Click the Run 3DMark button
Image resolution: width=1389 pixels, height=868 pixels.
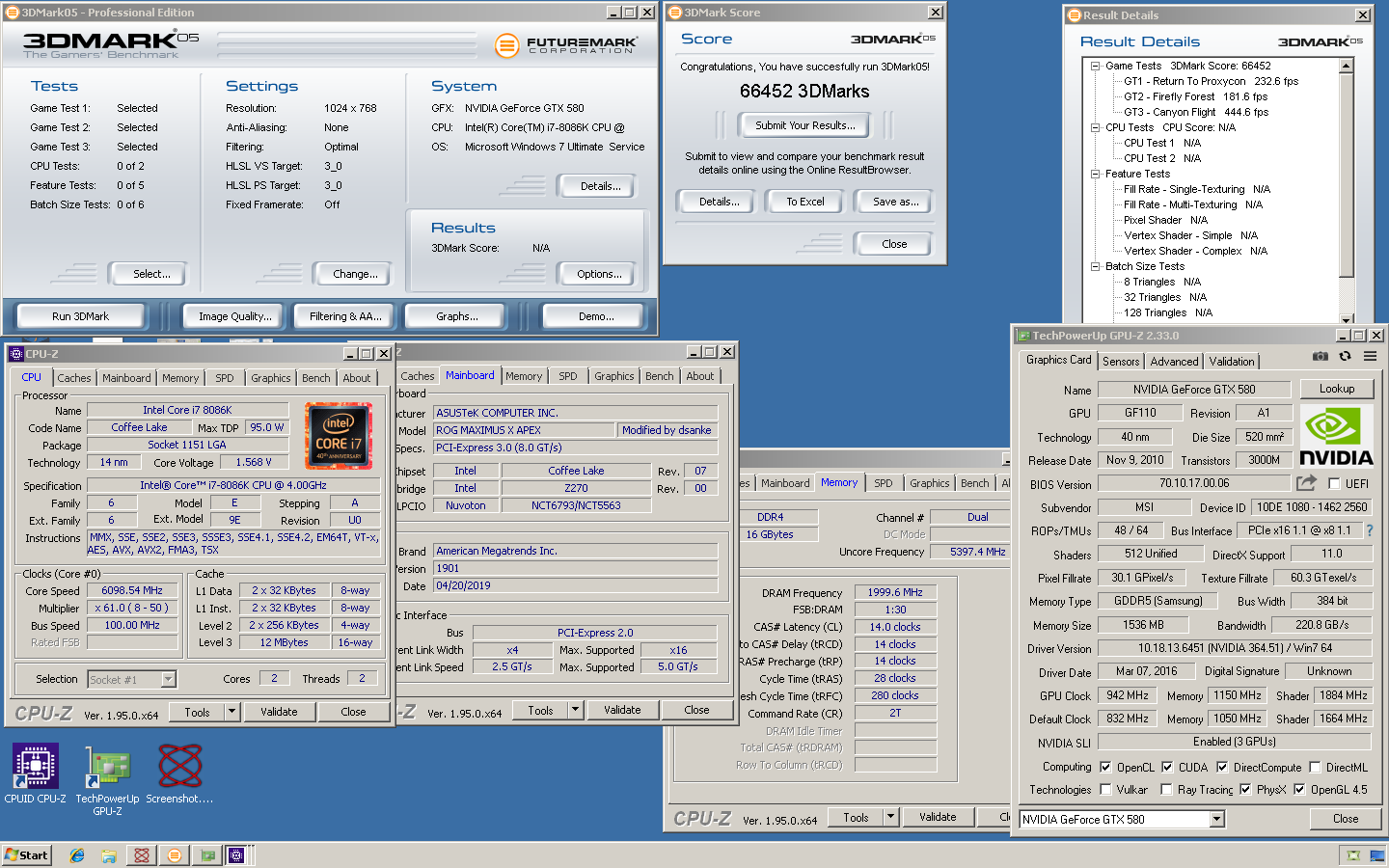pos(80,316)
